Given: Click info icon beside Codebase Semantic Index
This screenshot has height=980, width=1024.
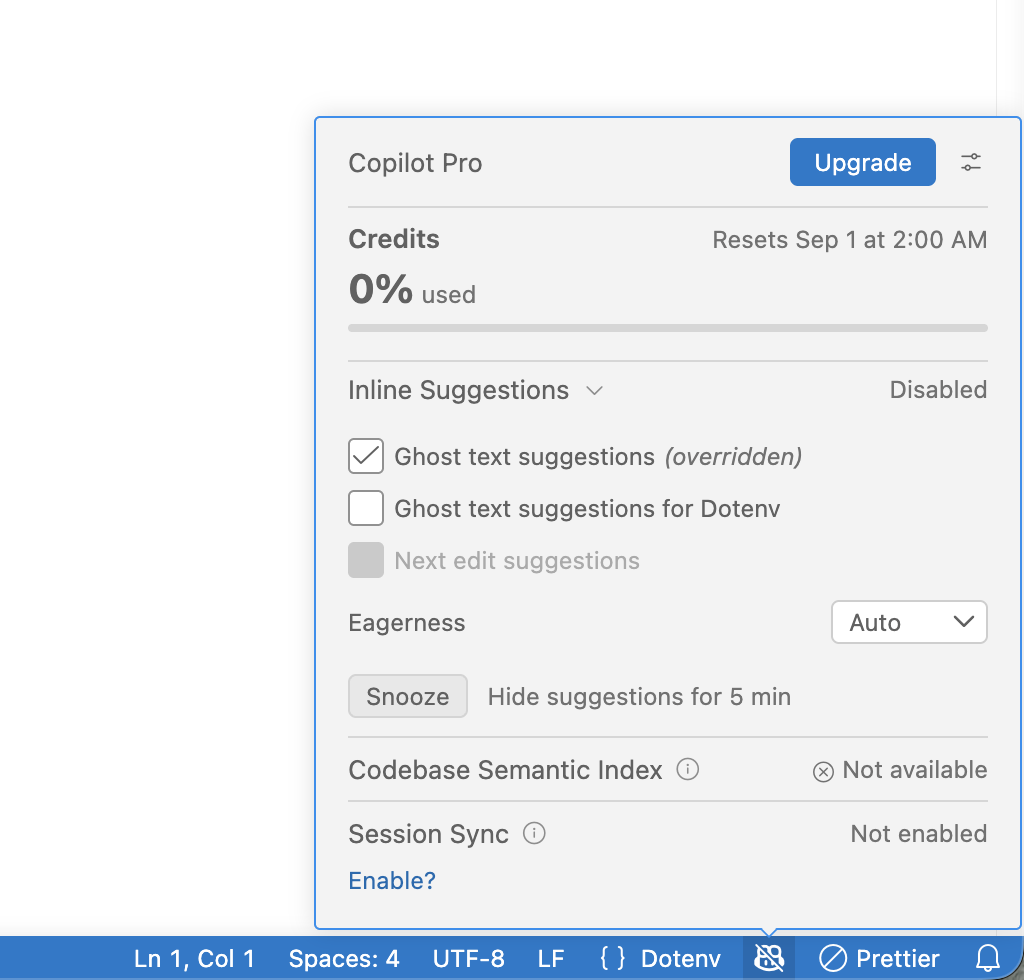Looking at the screenshot, I should click(687, 769).
